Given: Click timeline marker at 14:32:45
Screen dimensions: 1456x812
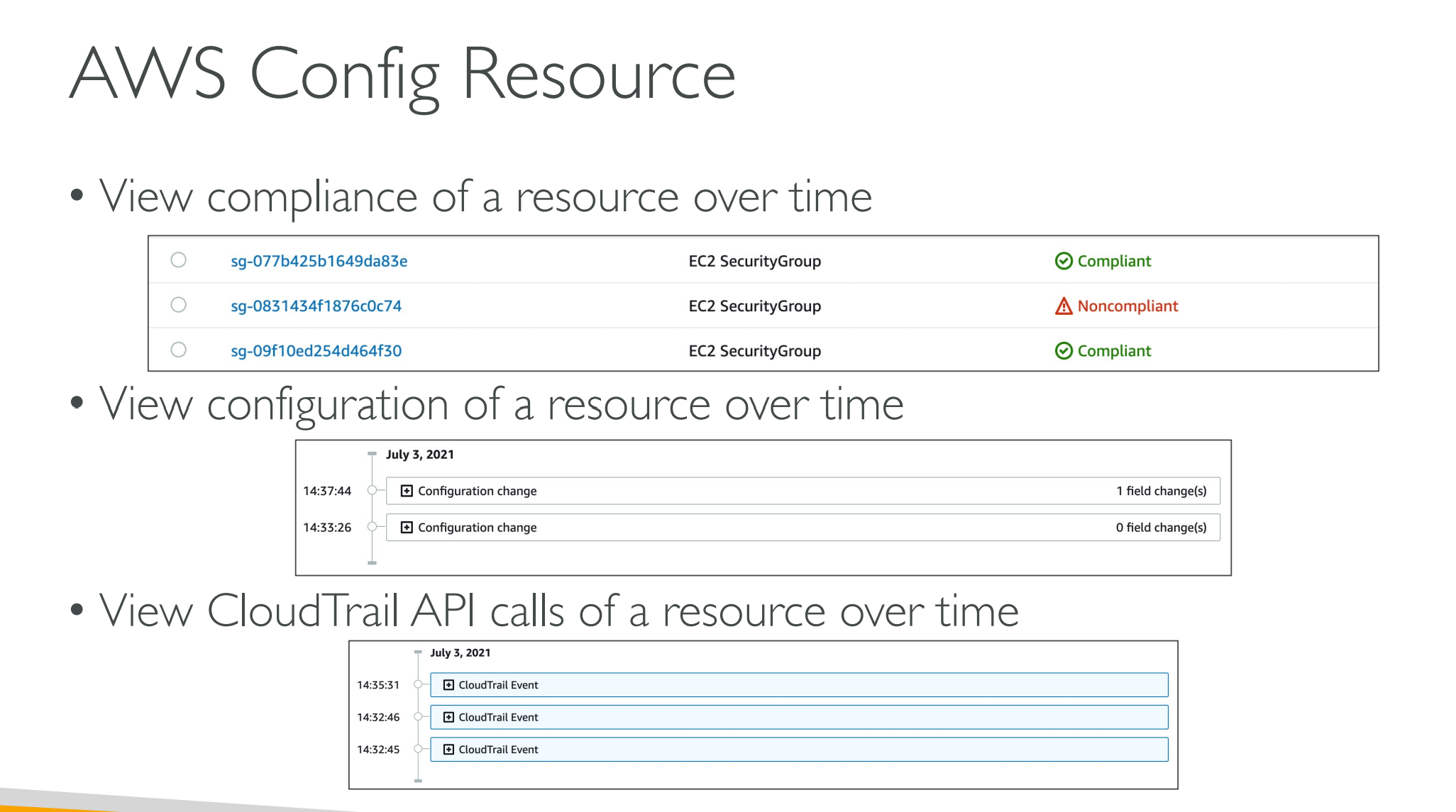Looking at the screenshot, I should (x=418, y=748).
